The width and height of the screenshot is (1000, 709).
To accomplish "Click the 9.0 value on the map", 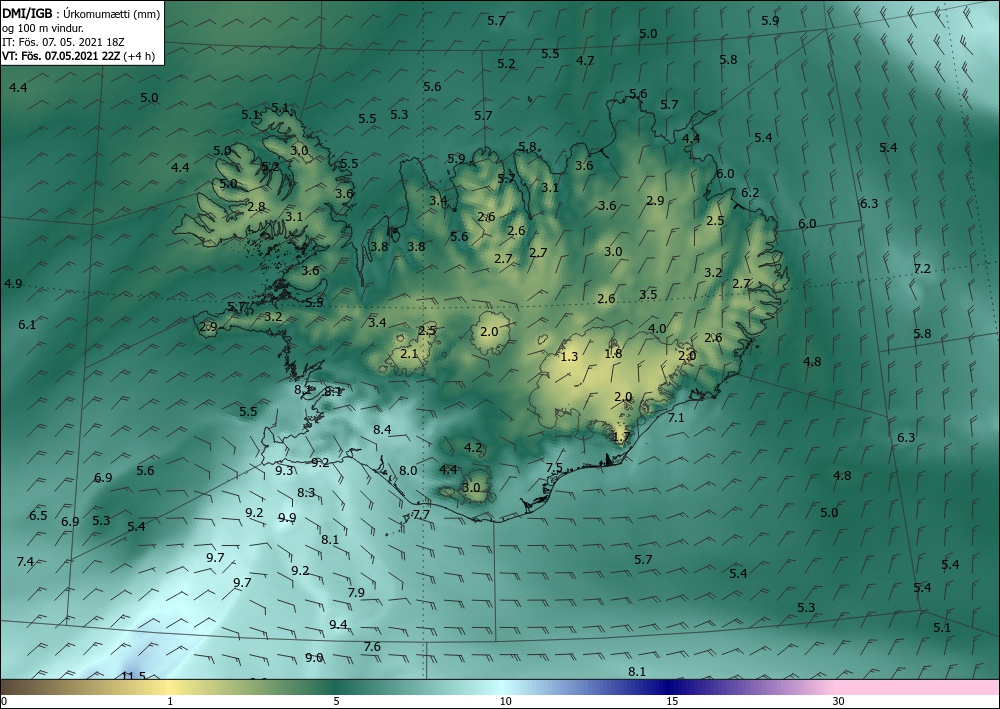I will click(314, 657).
